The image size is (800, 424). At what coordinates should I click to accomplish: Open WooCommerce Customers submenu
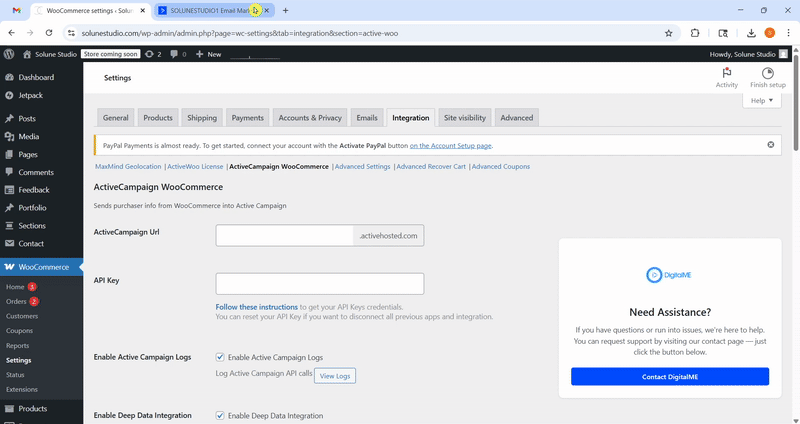pos(22,316)
